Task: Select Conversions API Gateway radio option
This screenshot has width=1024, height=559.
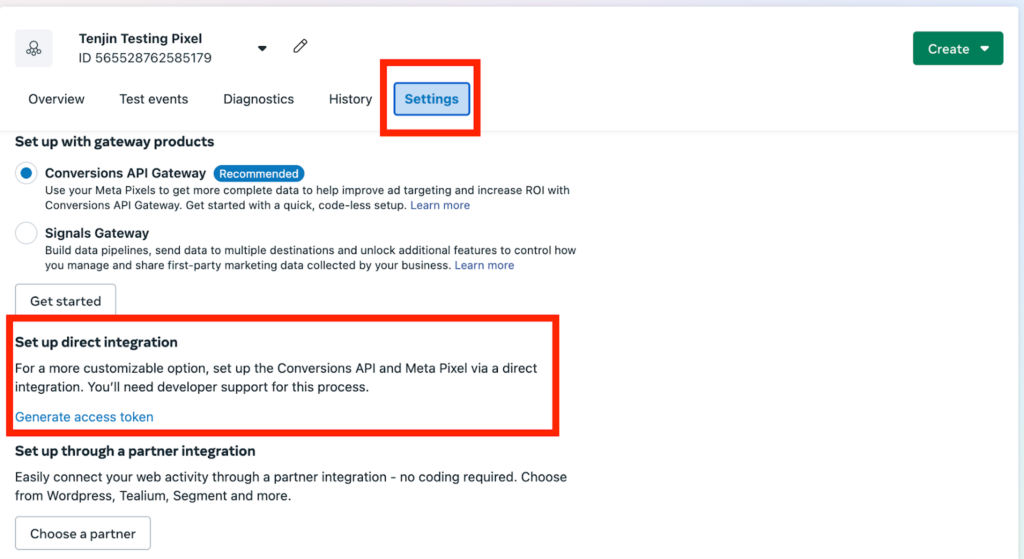Action: coord(26,173)
